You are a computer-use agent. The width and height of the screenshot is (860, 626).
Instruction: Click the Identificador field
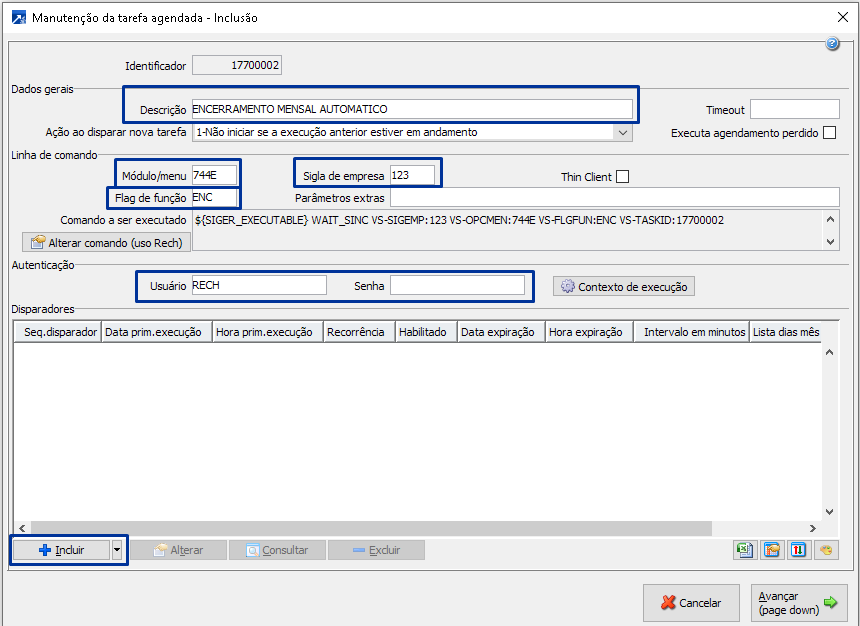click(x=237, y=65)
